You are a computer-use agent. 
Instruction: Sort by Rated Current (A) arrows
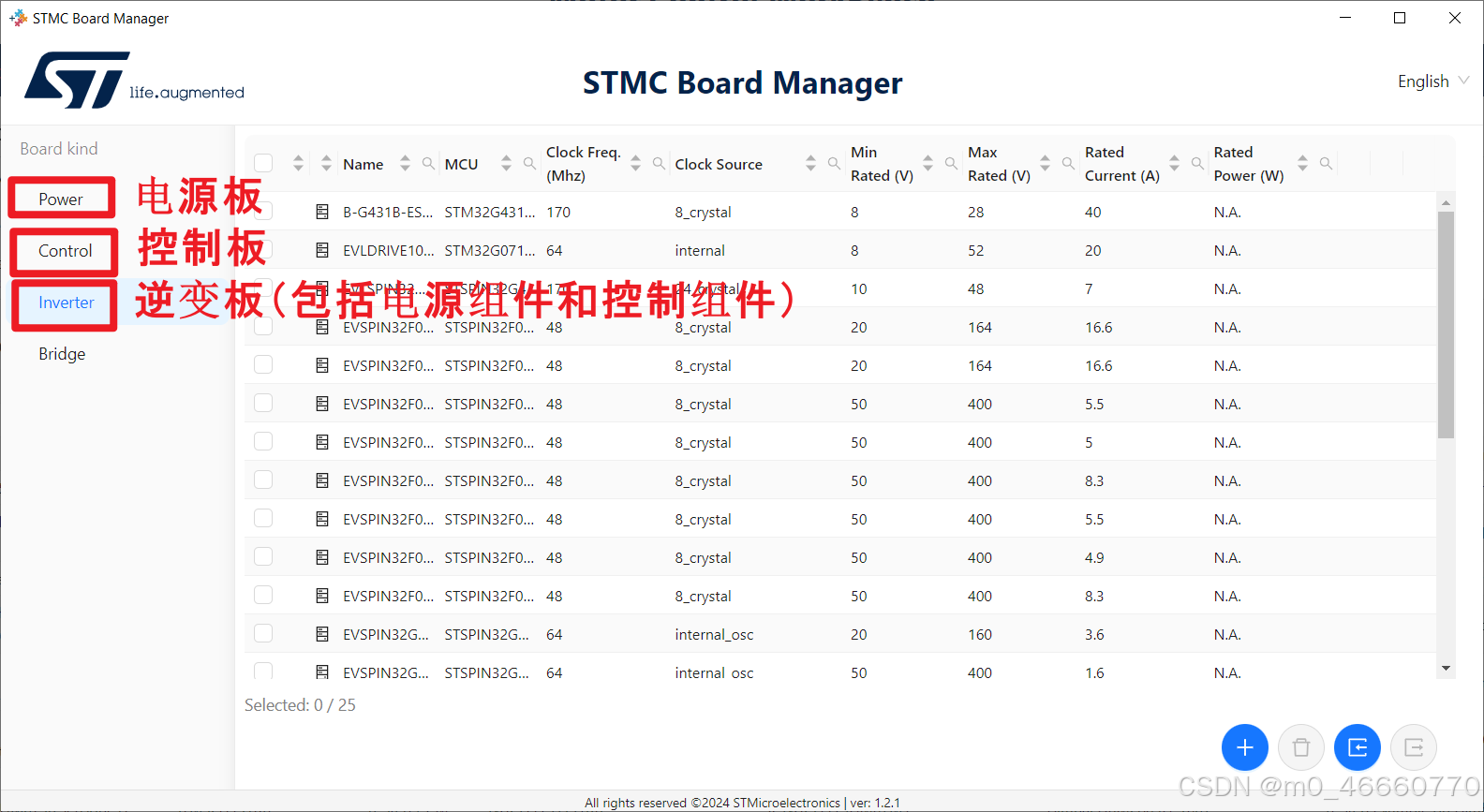(x=1174, y=163)
